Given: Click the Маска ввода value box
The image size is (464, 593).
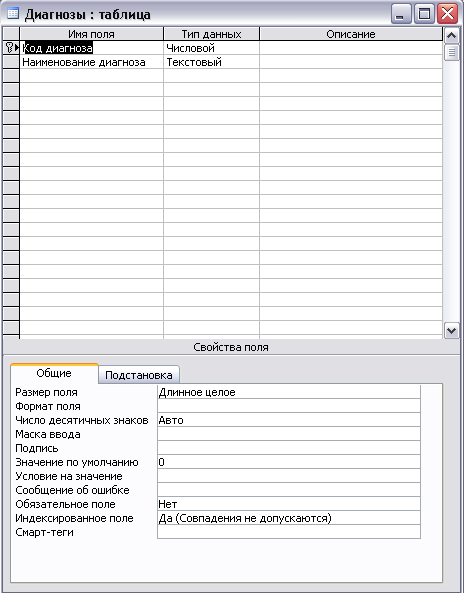Looking at the screenshot, I should pyautogui.click(x=289, y=434).
